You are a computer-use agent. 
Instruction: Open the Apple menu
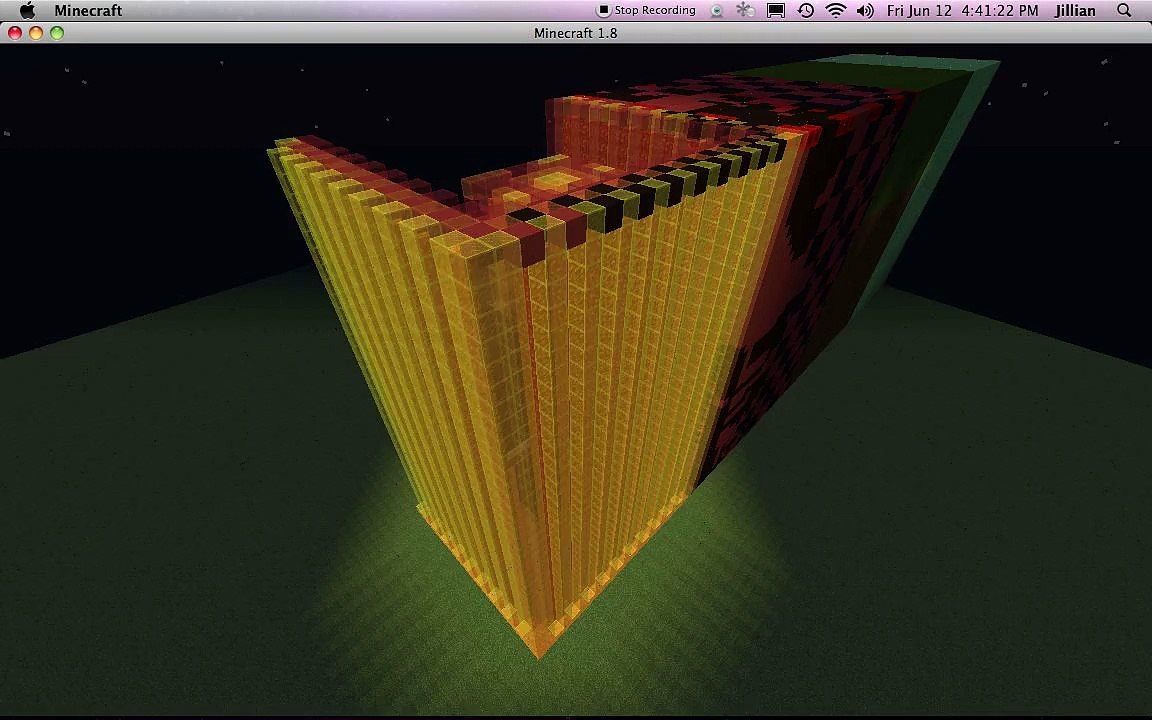coord(27,10)
